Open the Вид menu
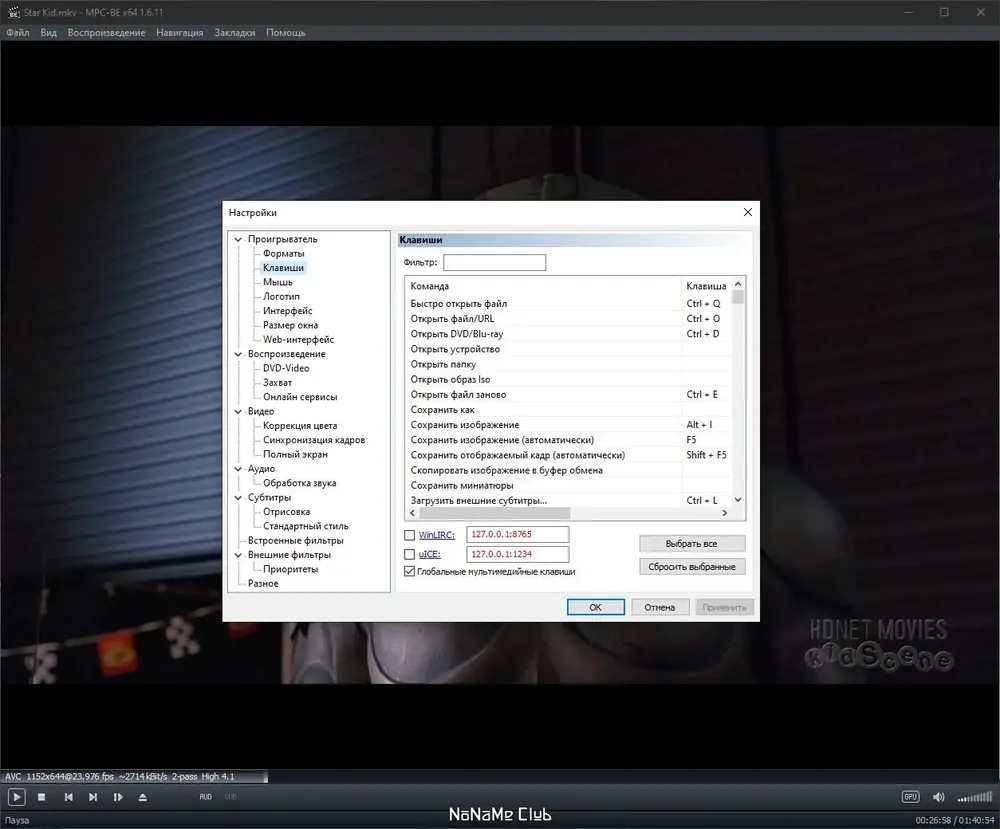 point(48,33)
